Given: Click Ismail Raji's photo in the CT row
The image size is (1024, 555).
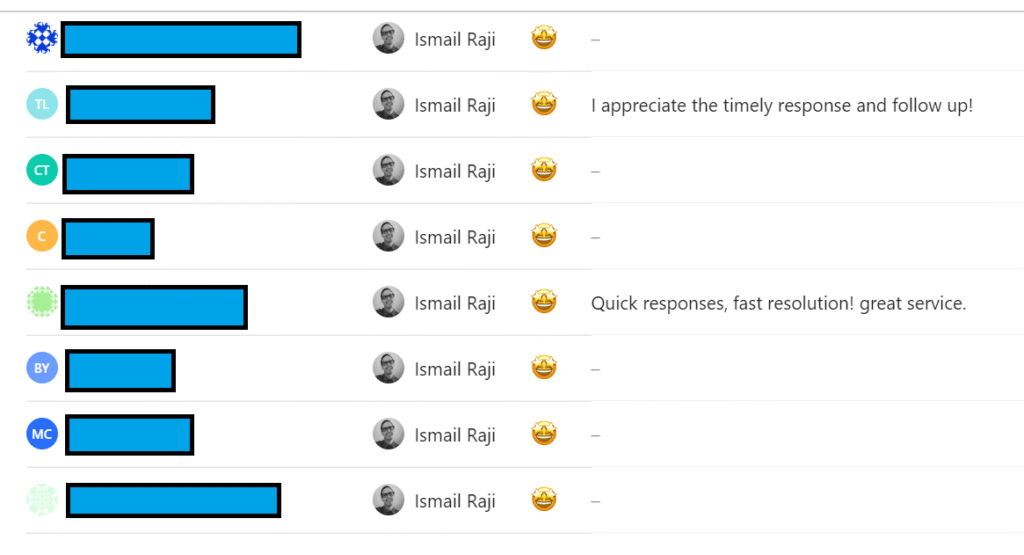Looking at the screenshot, I should pyautogui.click(x=388, y=170).
